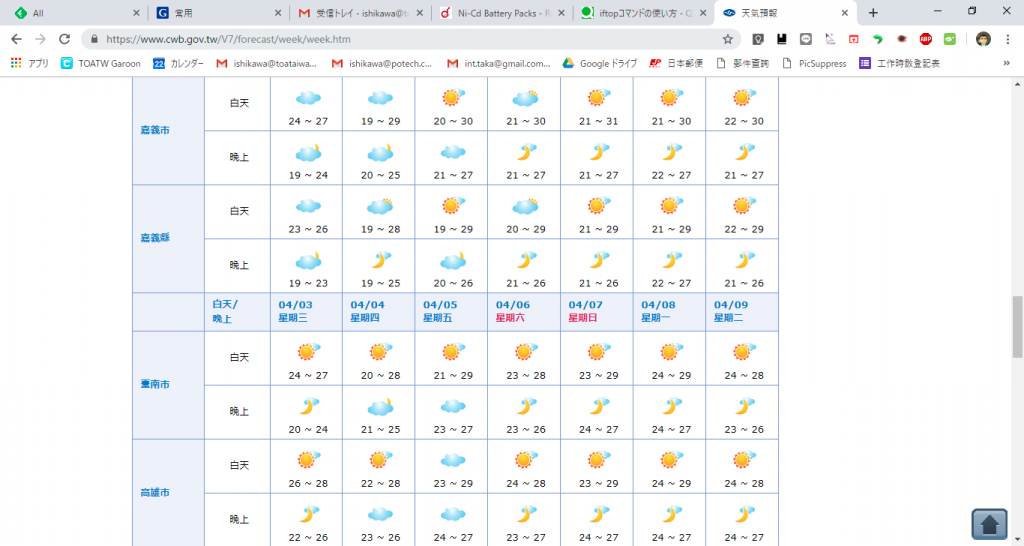Click the 嘉義市 city link
The image size is (1024, 546).
(x=155, y=130)
